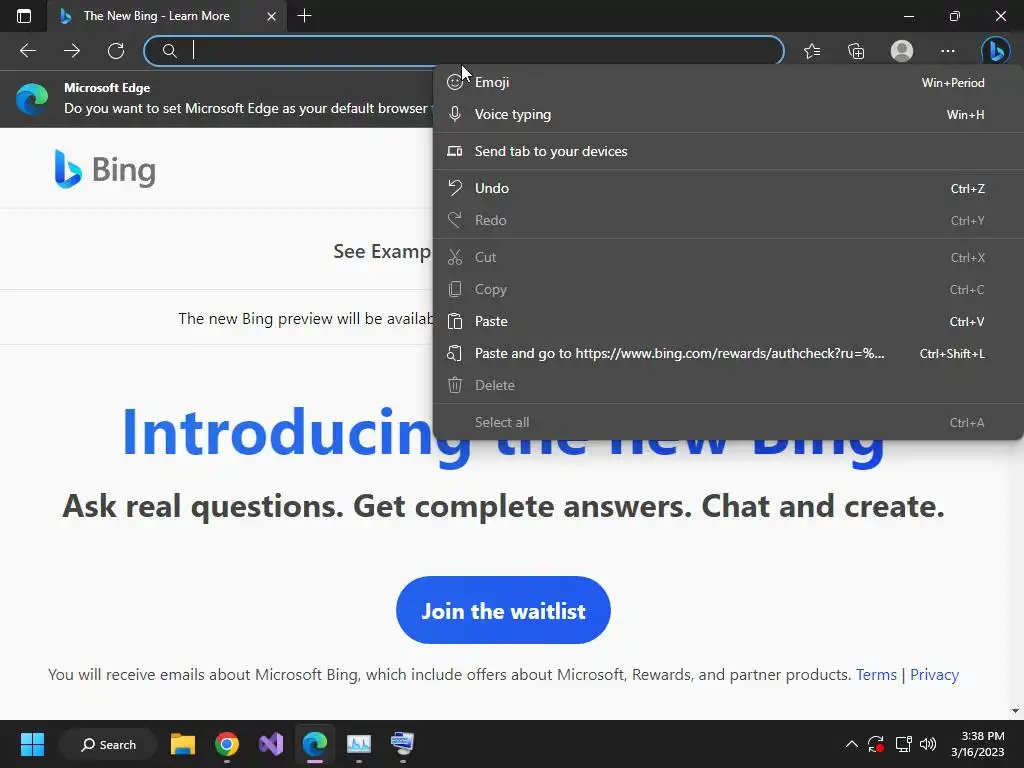1024x768 pixels.
Task: Focus the empty address bar field
Action: tap(464, 50)
